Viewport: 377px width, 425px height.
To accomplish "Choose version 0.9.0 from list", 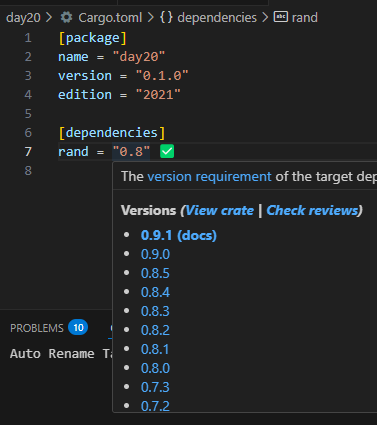I will [155, 254].
